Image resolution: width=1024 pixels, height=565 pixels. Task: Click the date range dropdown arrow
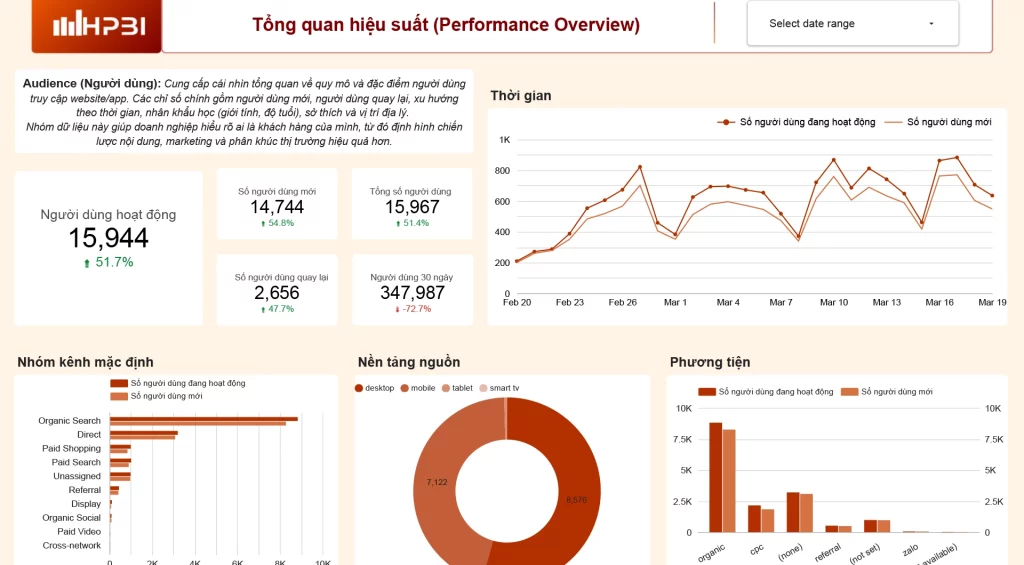(x=931, y=24)
